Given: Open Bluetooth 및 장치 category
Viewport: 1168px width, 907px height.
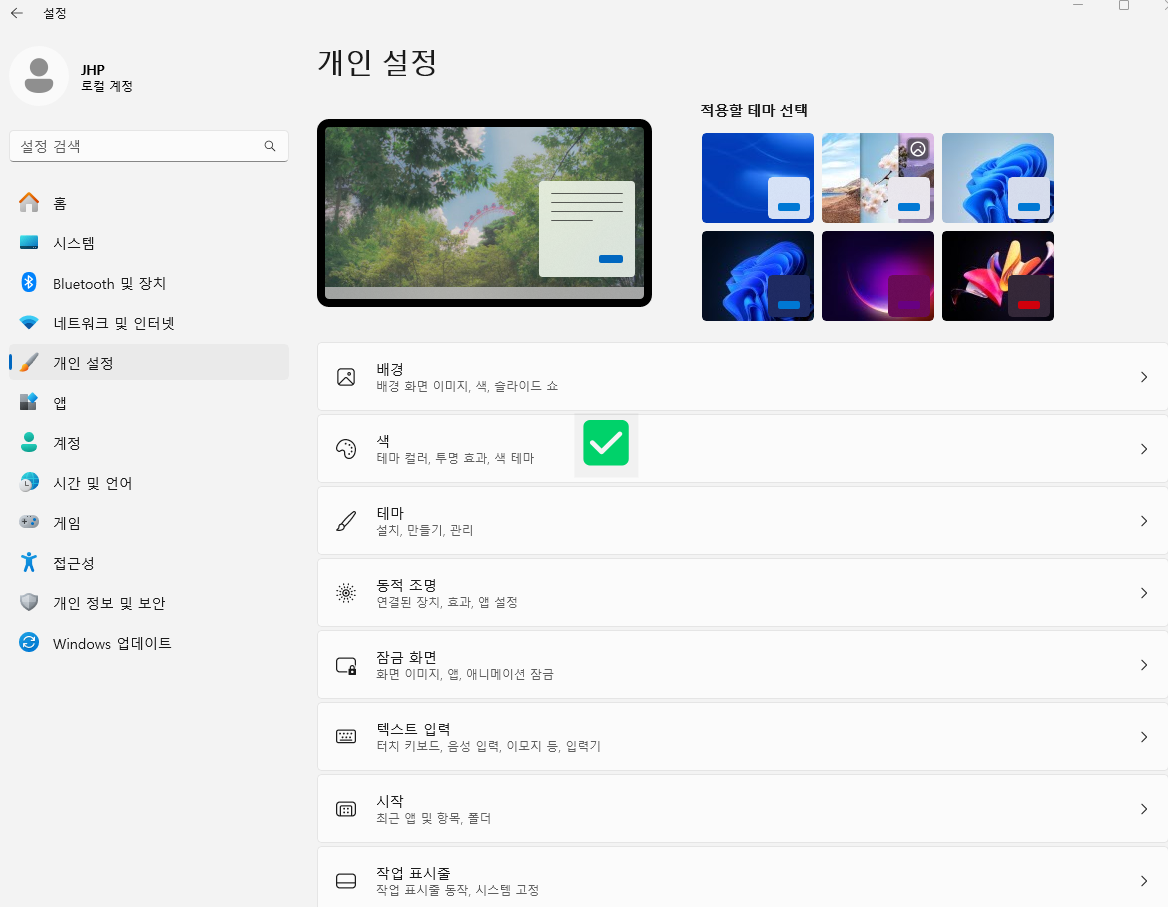Looking at the screenshot, I should pyautogui.click(x=149, y=283).
